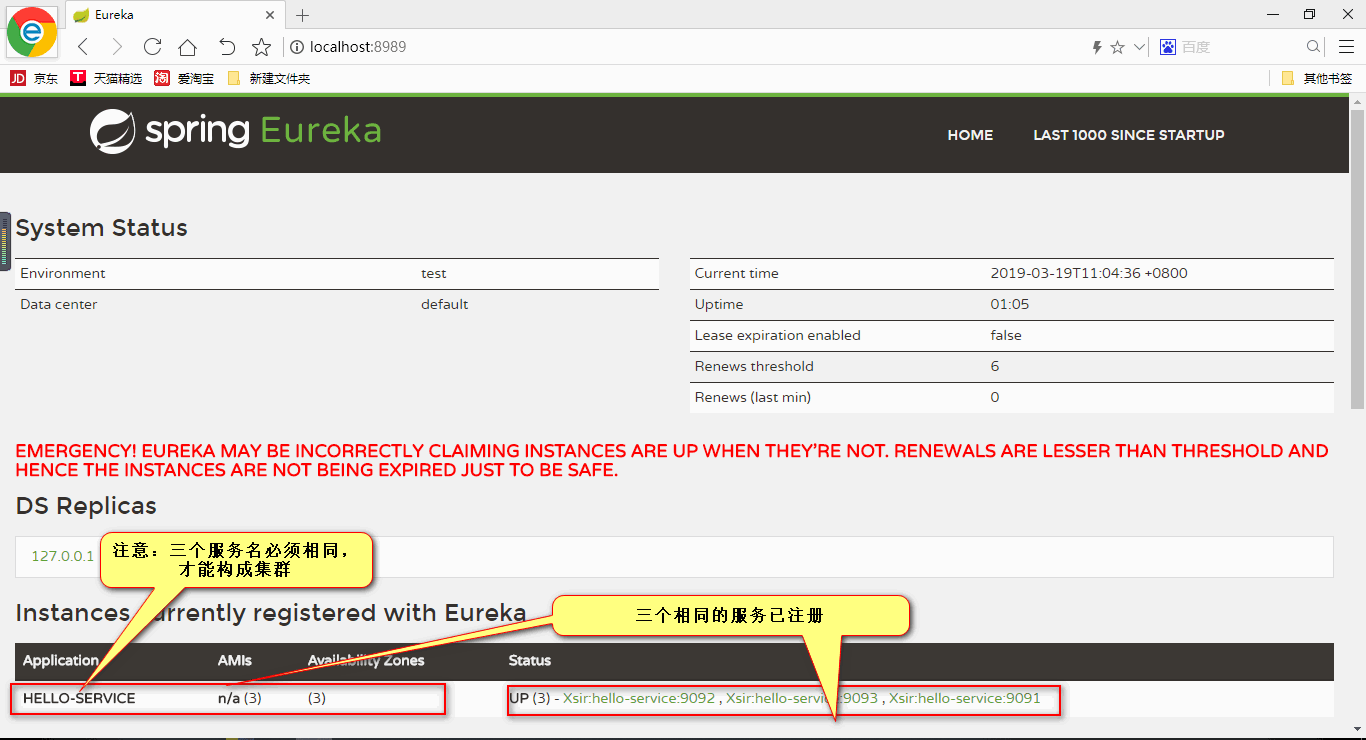
Task: Click the Data center value 'default'
Action: 444,304
